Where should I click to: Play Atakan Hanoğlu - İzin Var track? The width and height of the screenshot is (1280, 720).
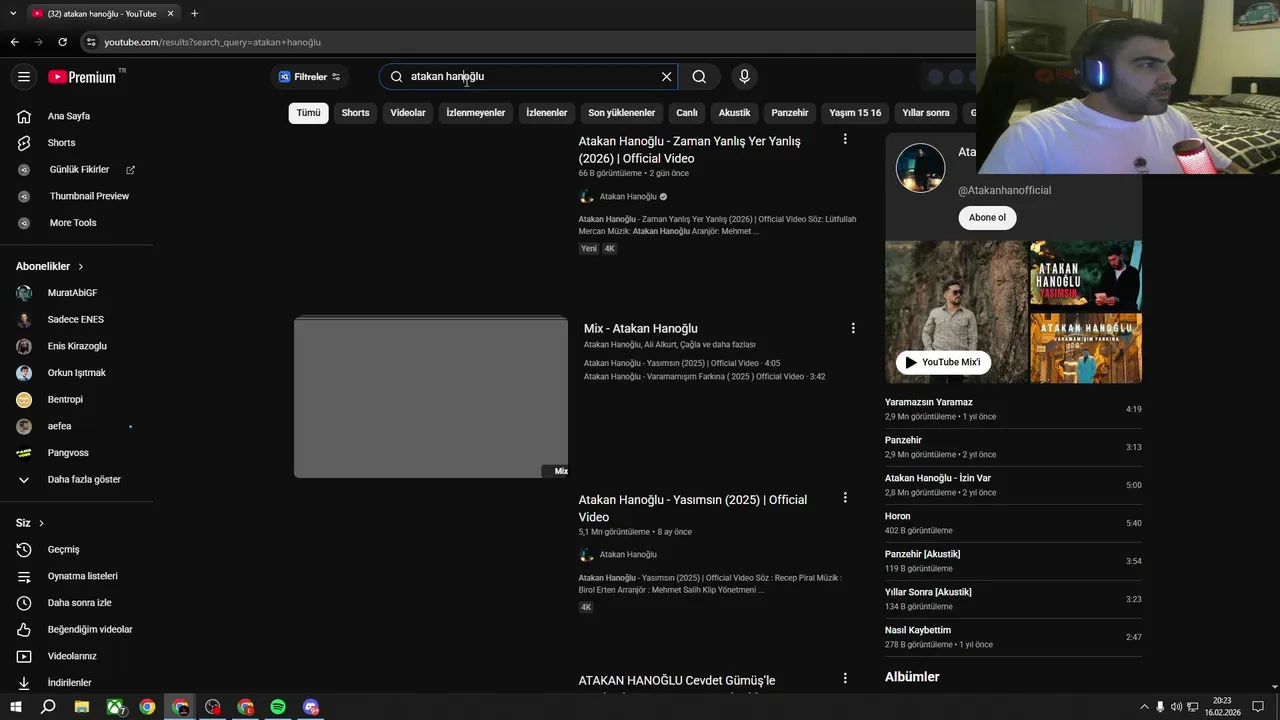(x=1013, y=485)
